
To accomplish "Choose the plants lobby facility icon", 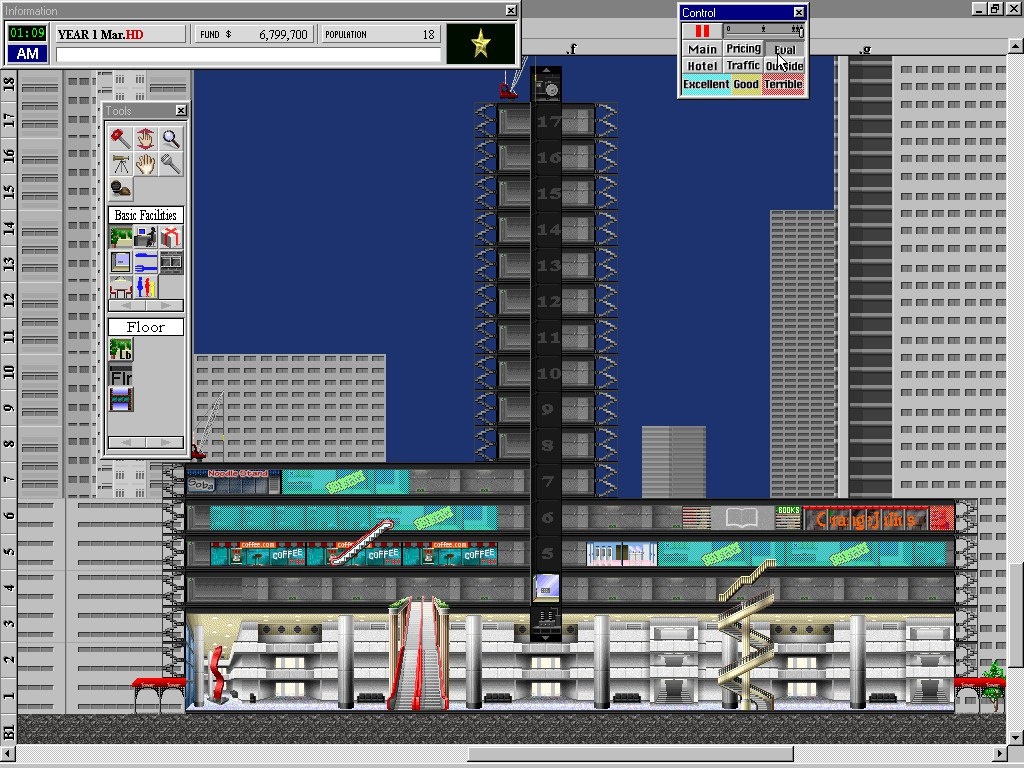I will (121, 237).
